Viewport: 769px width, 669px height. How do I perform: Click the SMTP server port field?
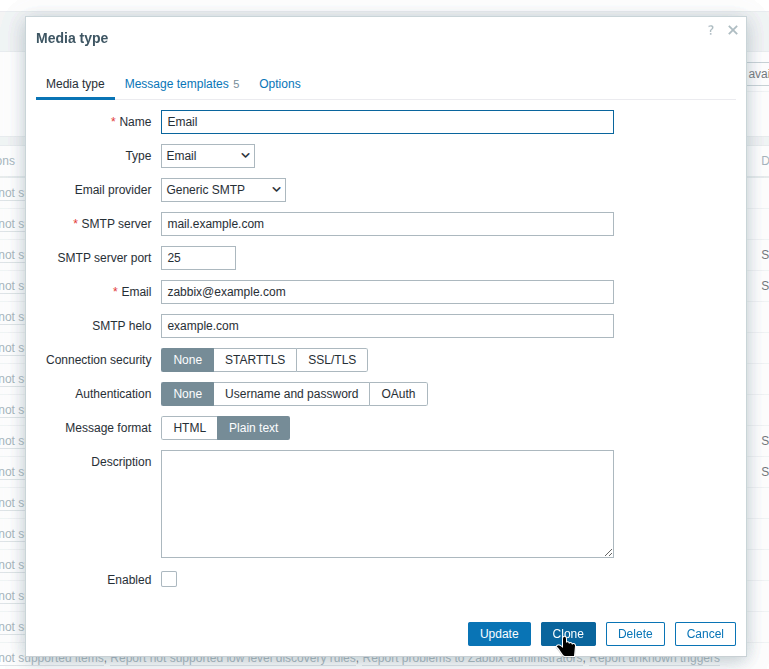[x=198, y=258]
